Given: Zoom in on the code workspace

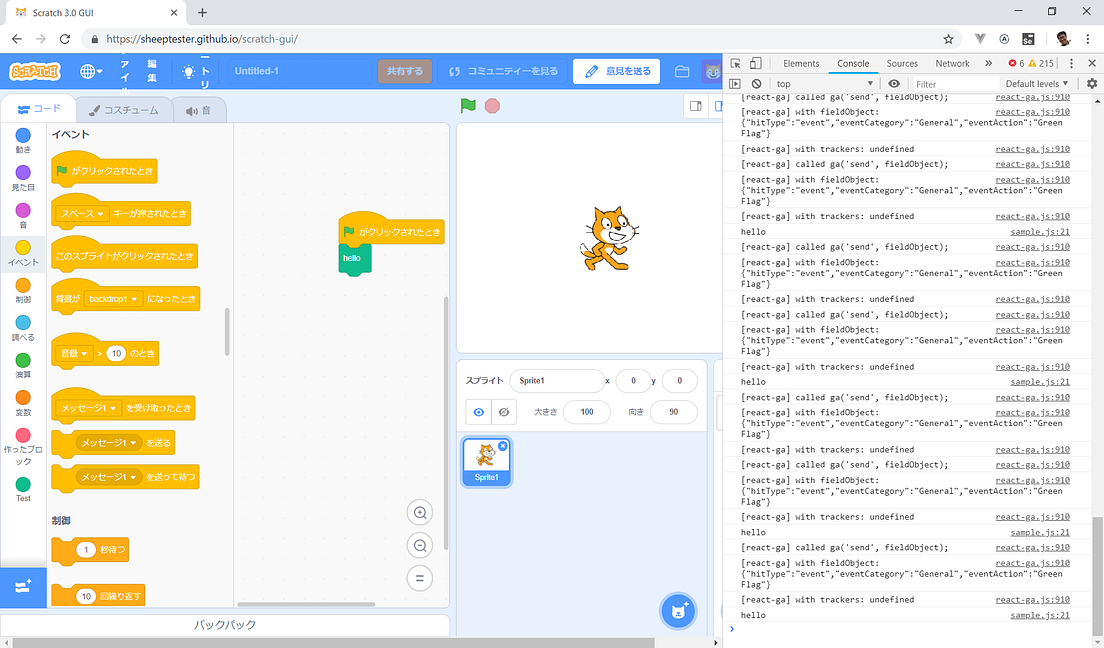Looking at the screenshot, I should tap(420, 512).
